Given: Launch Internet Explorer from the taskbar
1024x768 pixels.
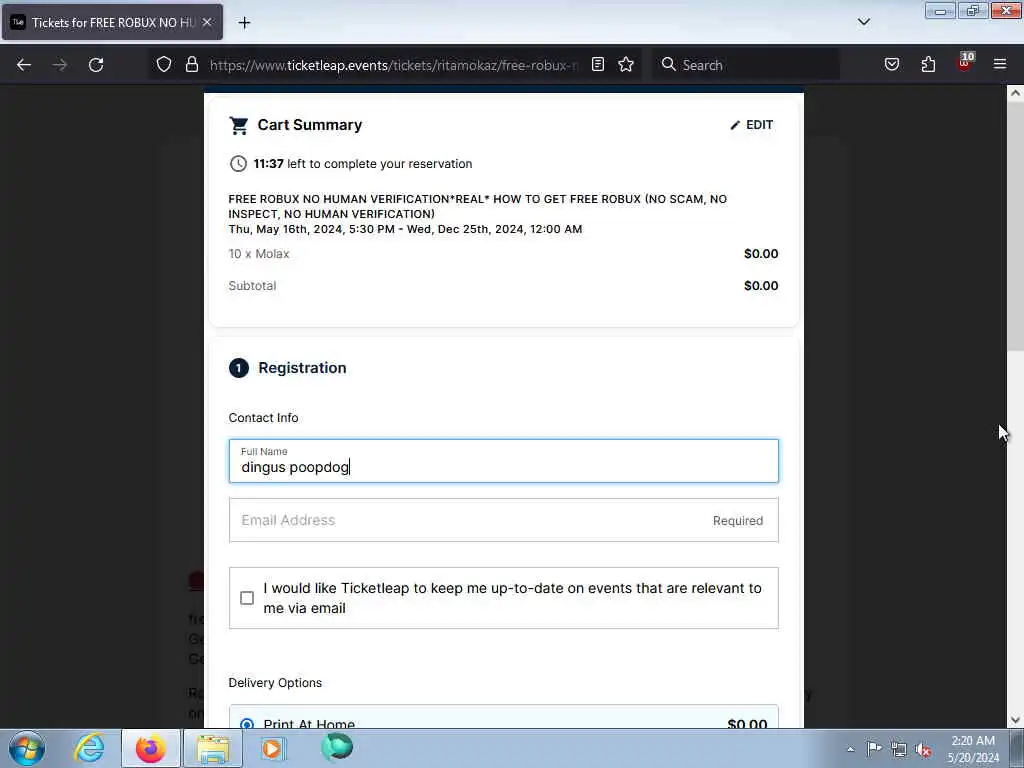Looking at the screenshot, I should pyautogui.click(x=89, y=748).
